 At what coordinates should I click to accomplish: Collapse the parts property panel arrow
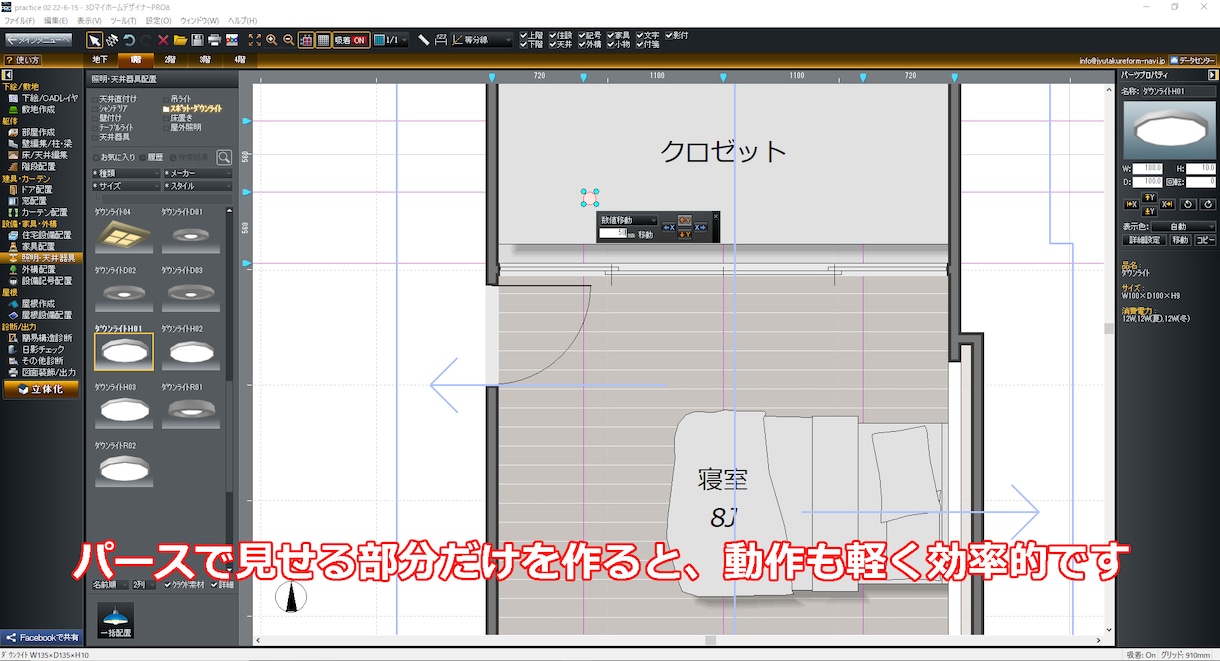(1213, 75)
